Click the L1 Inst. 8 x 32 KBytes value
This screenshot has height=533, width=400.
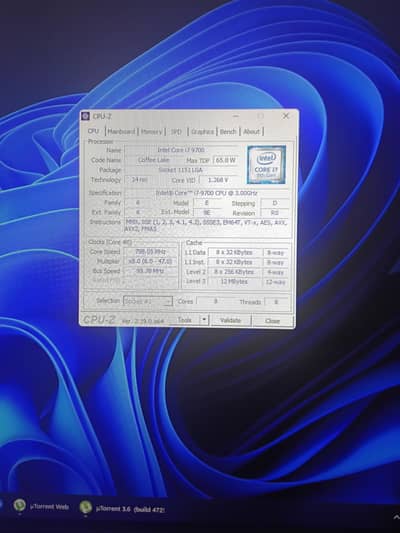[x=234, y=262]
